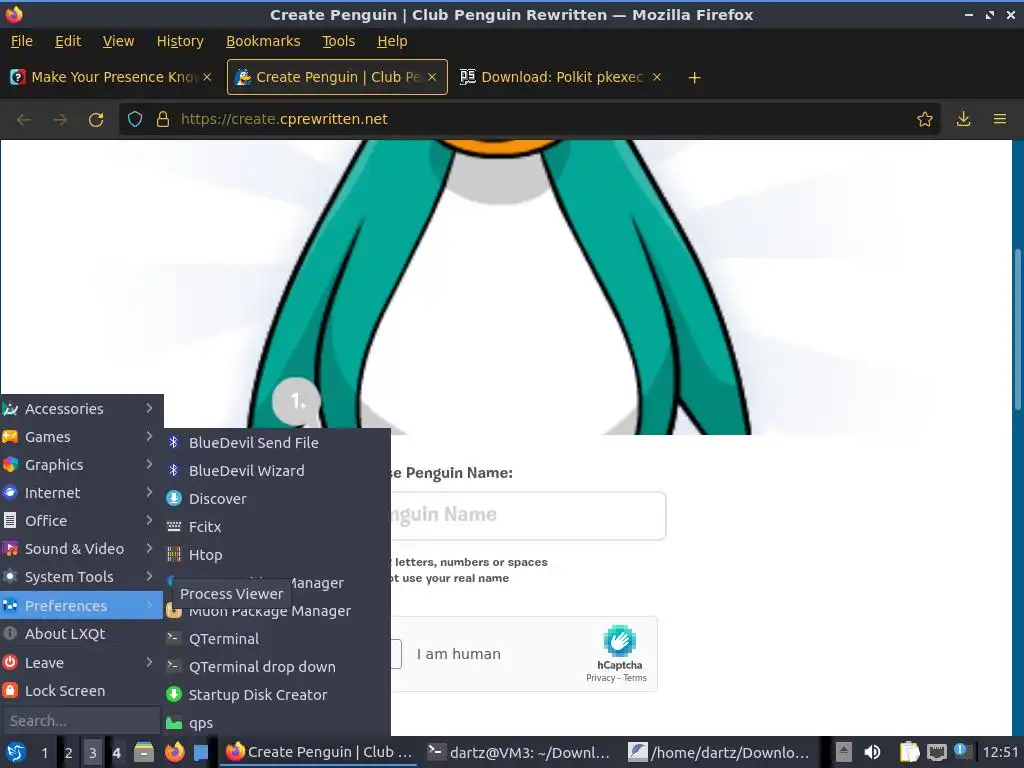Open the Tools menu
The height and width of the screenshot is (768, 1024).
338,41
